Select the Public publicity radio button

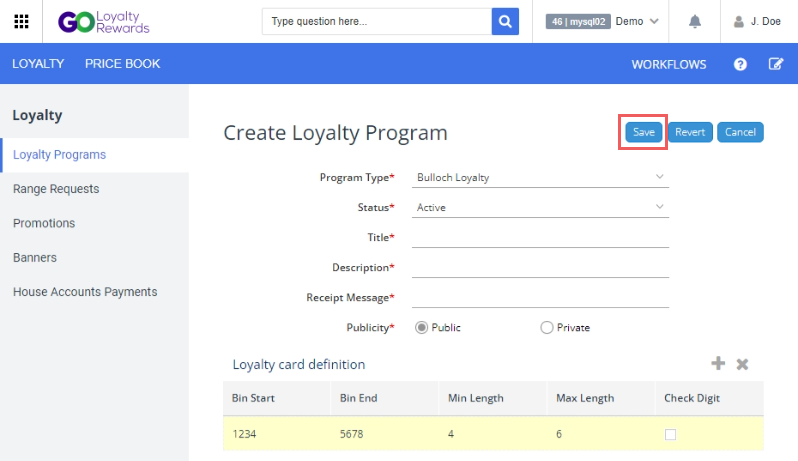tap(421, 327)
